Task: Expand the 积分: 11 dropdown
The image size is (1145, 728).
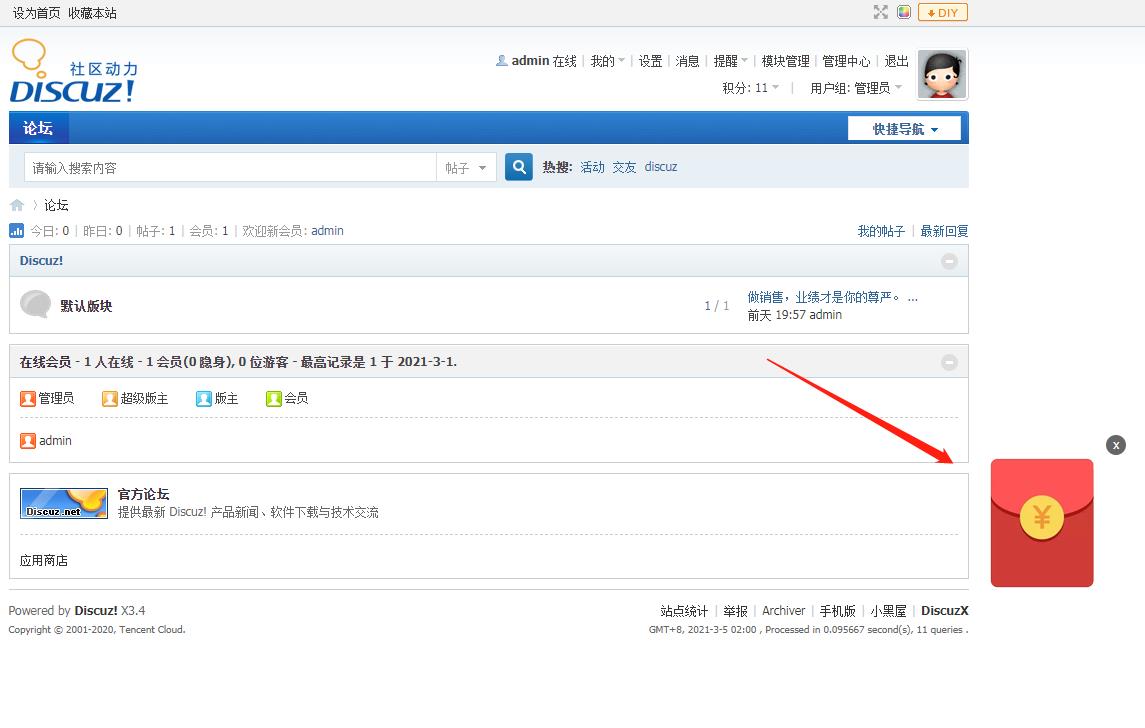Action: [751, 88]
